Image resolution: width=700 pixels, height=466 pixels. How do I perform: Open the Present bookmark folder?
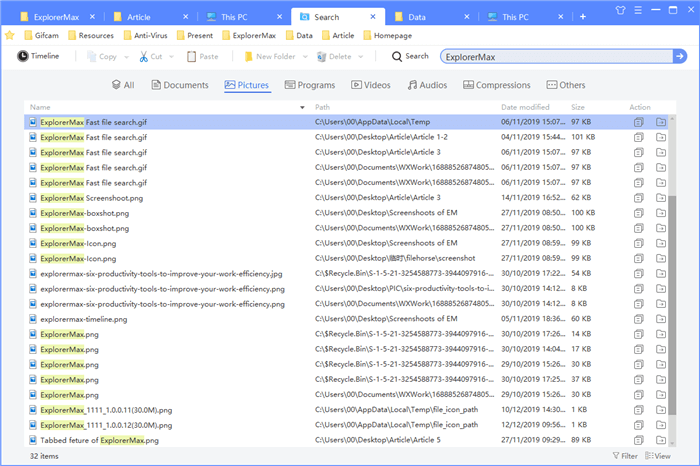coord(195,35)
